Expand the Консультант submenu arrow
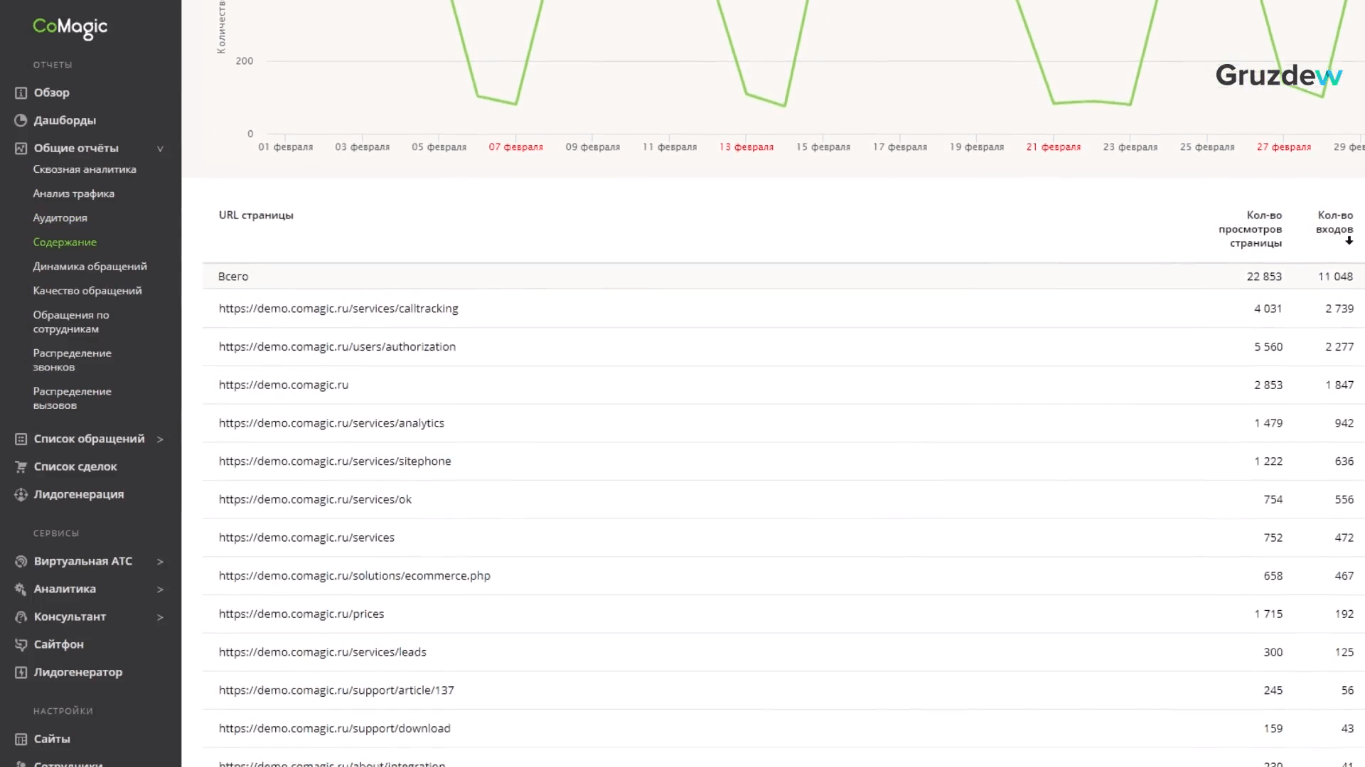1365x767 pixels. 160,617
